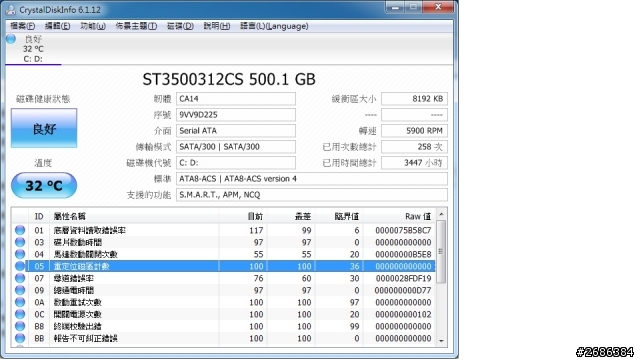640x360 pixels.
Task: Click status circle for attribute 04 row
Action: (x=20, y=254)
